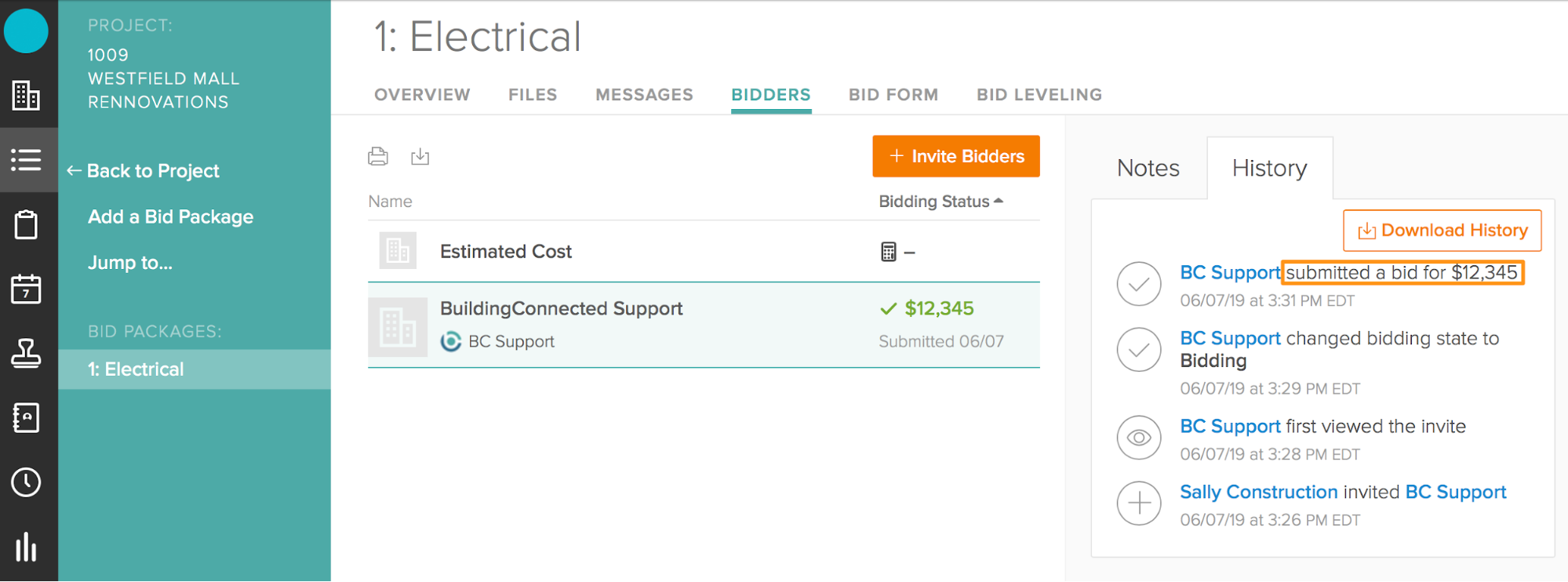This screenshot has height=582, width=1568.
Task: Click the Download History button
Action: pyautogui.click(x=1442, y=231)
